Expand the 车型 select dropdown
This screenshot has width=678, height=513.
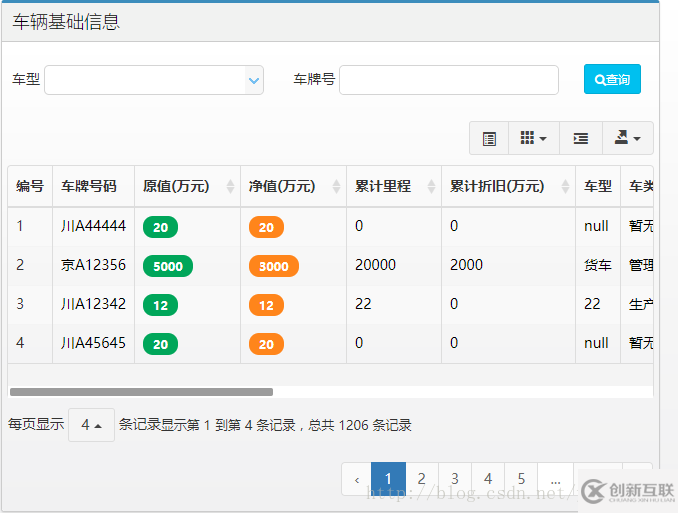(254, 80)
